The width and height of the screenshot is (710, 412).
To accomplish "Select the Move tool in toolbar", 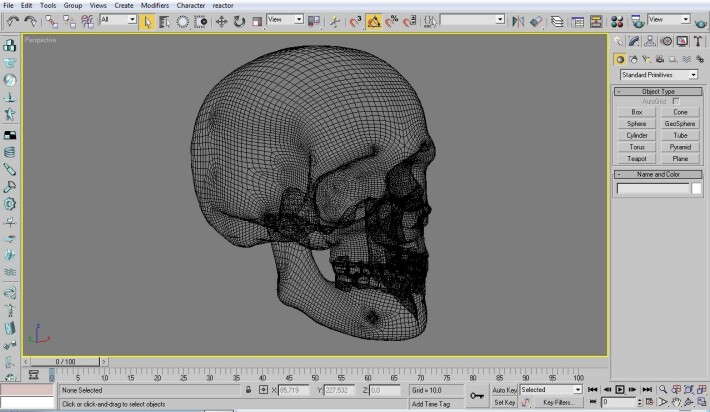I will 221,21.
